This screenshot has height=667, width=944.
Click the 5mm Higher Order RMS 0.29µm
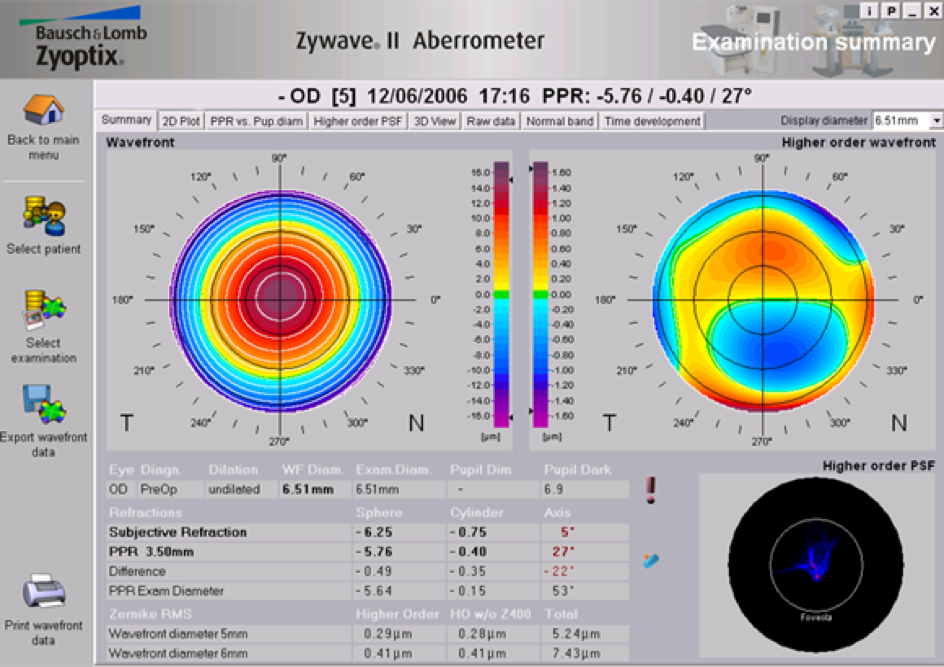(388, 634)
